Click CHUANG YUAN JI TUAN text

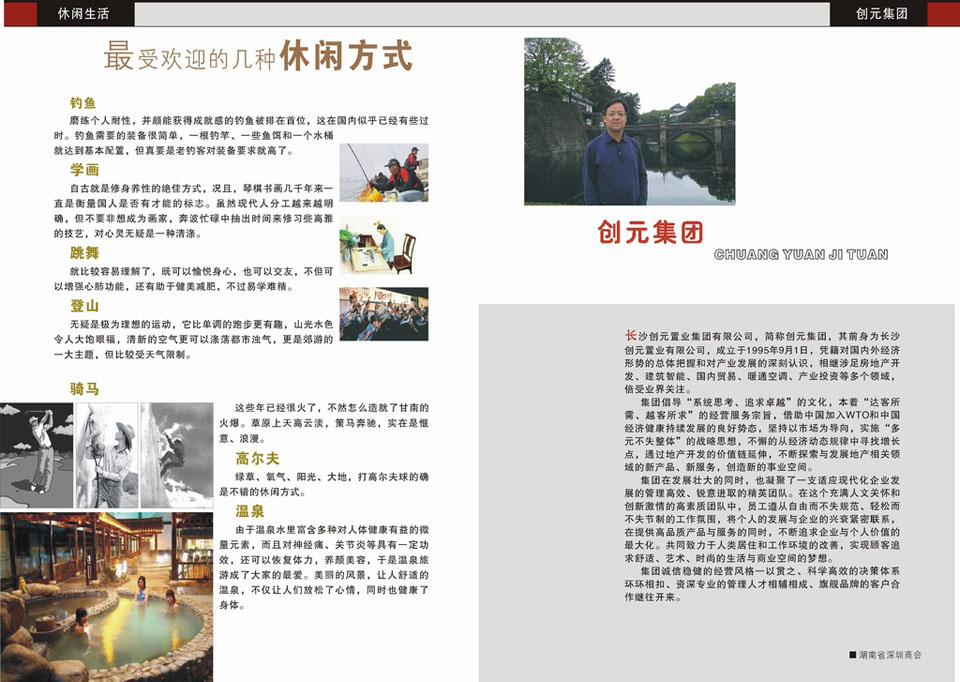coord(801,255)
